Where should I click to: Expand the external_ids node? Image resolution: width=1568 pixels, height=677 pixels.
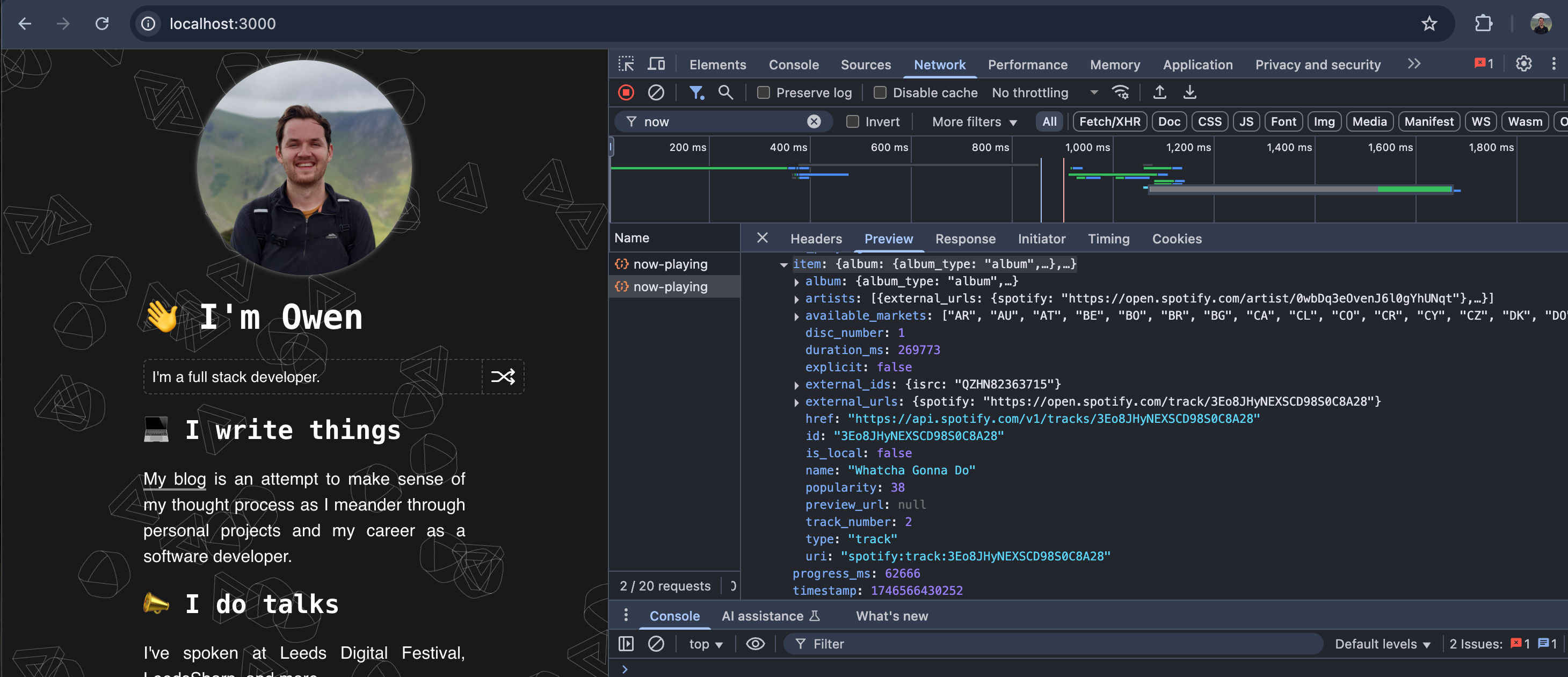tap(796, 385)
